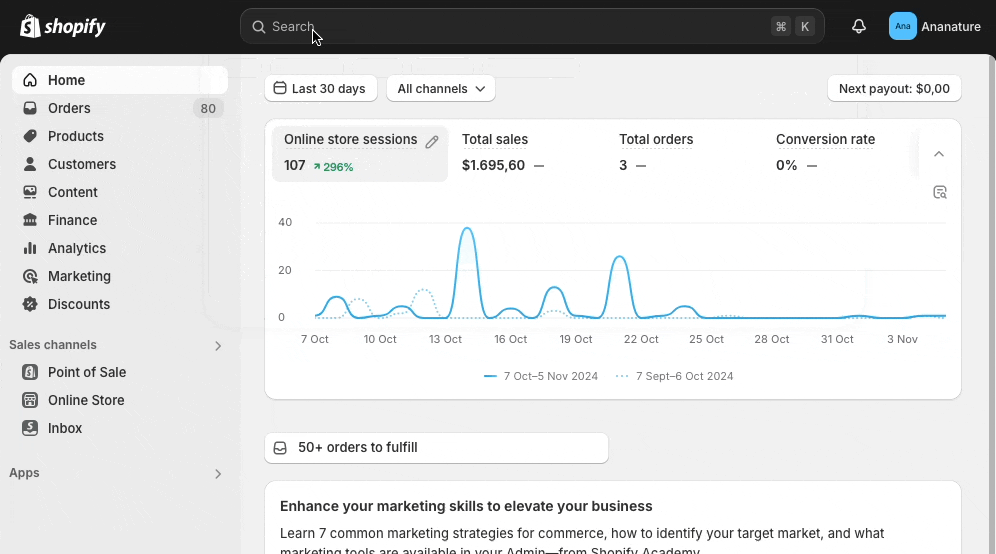The width and height of the screenshot is (996, 554).
Task: Toggle the 7 Sept–6 Oct 2024 legend series
Action: click(x=675, y=376)
